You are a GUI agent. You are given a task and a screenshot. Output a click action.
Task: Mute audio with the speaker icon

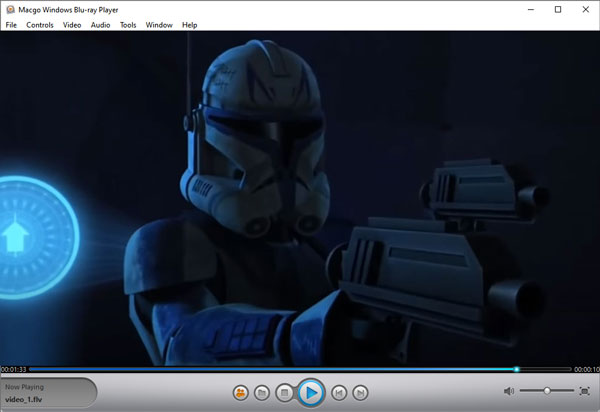click(x=509, y=391)
